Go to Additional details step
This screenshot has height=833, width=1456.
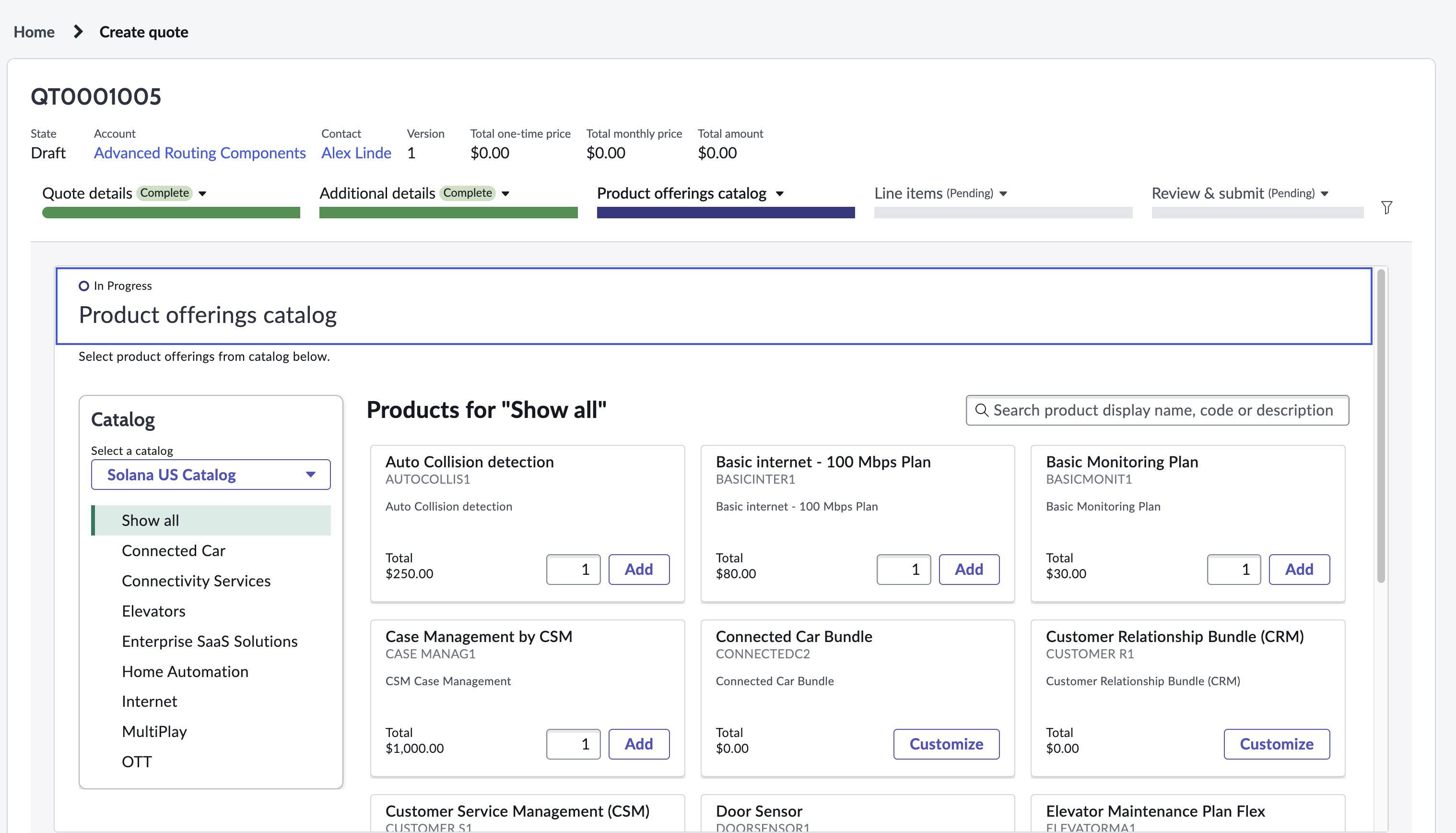[x=377, y=193]
